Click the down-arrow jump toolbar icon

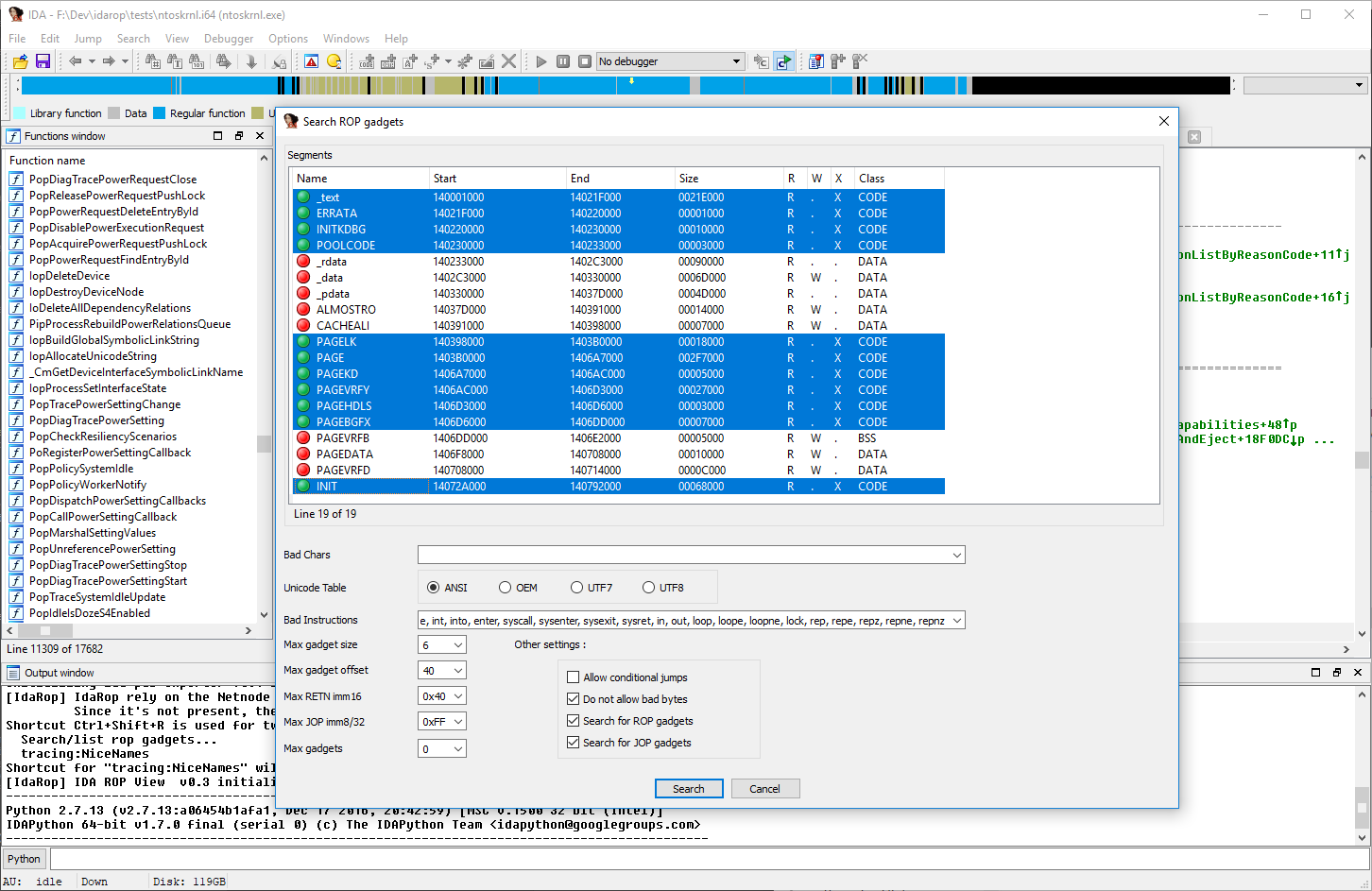(x=251, y=61)
